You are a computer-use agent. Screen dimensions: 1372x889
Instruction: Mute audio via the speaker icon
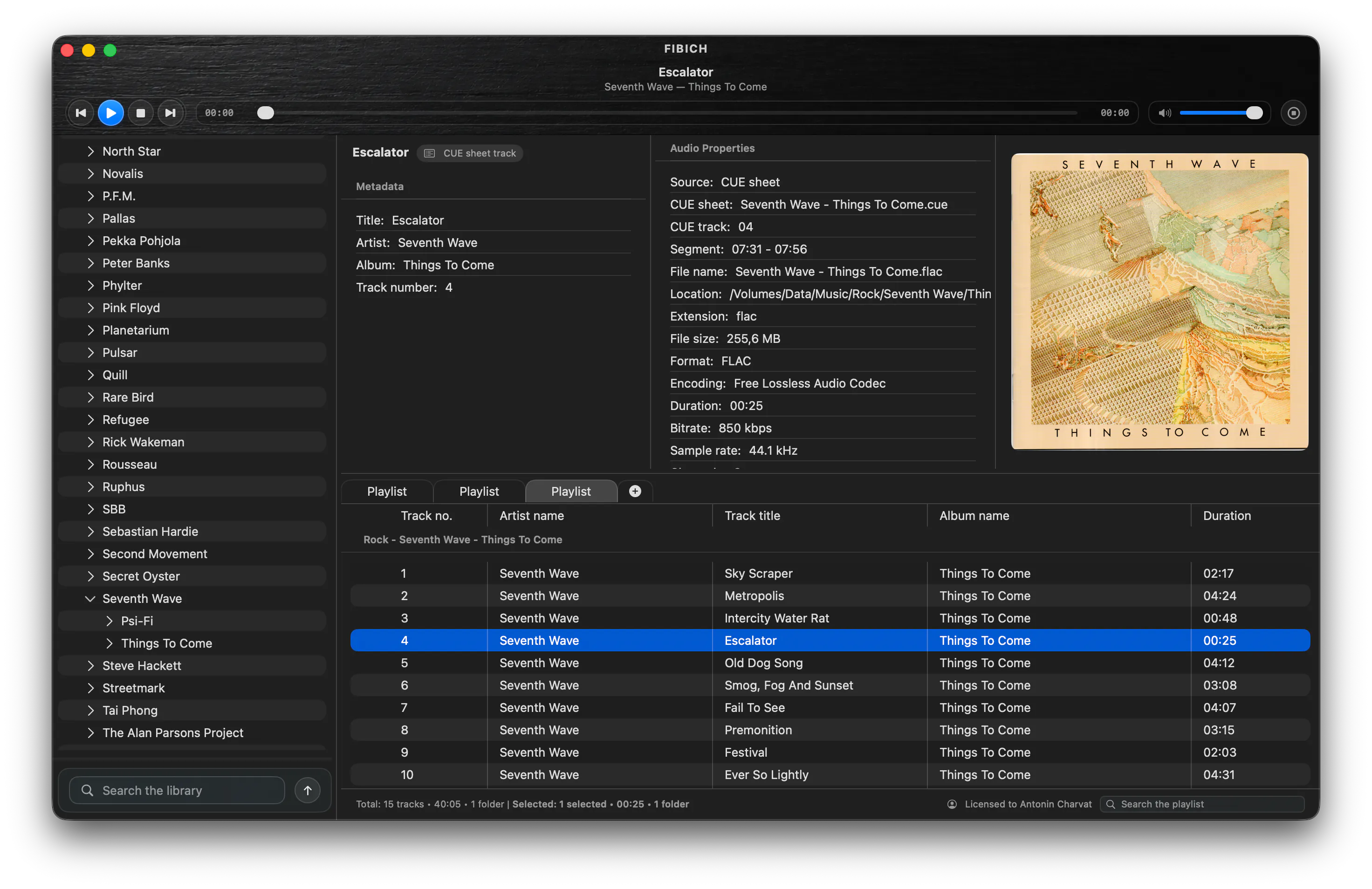(x=1165, y=113)
